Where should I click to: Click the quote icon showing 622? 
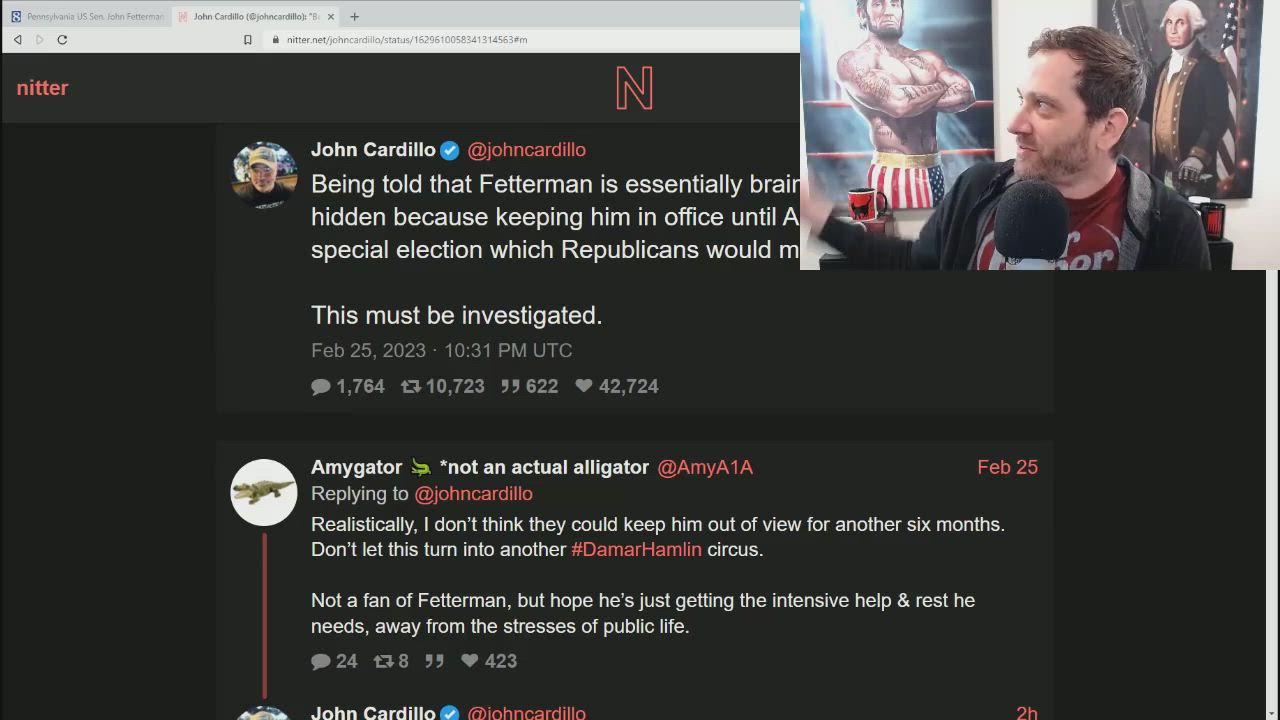[x=510, y=386]
